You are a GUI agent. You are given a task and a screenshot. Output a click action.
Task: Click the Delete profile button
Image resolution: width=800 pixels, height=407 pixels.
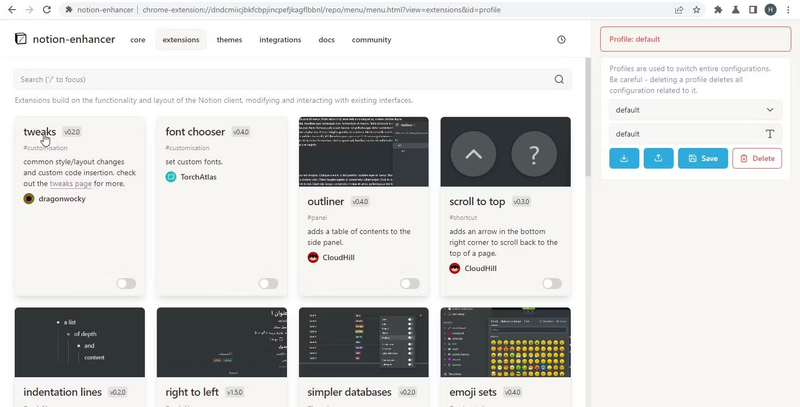click(757, 159)
